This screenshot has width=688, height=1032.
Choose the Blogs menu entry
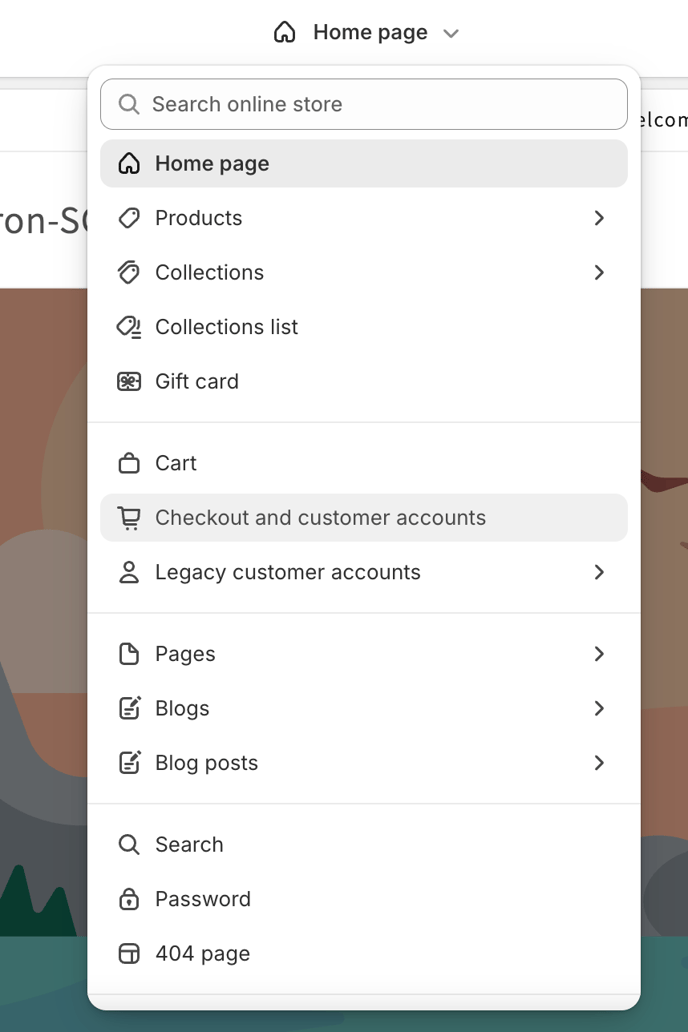(x=364, y=709)
